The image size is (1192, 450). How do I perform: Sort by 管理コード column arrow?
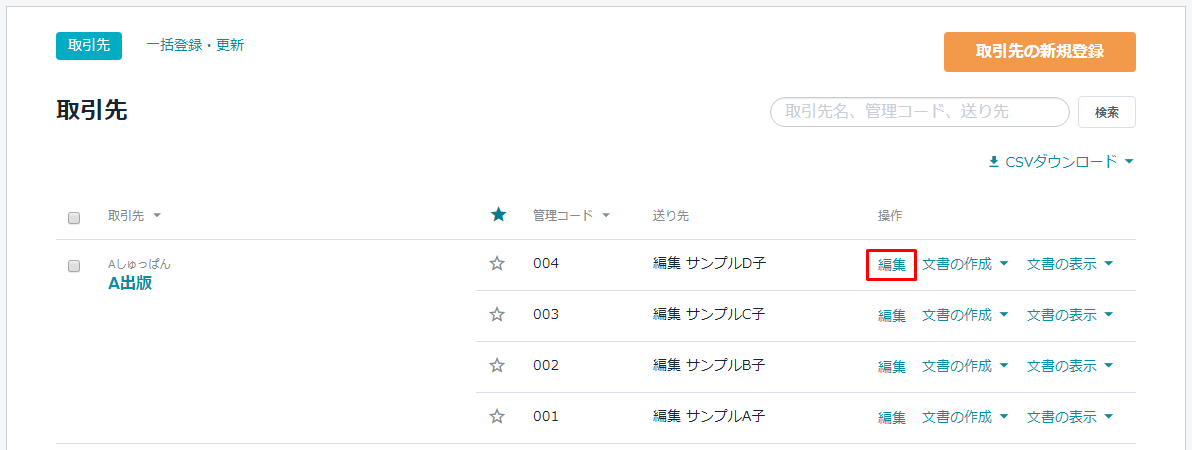click(x=606, y=216)
